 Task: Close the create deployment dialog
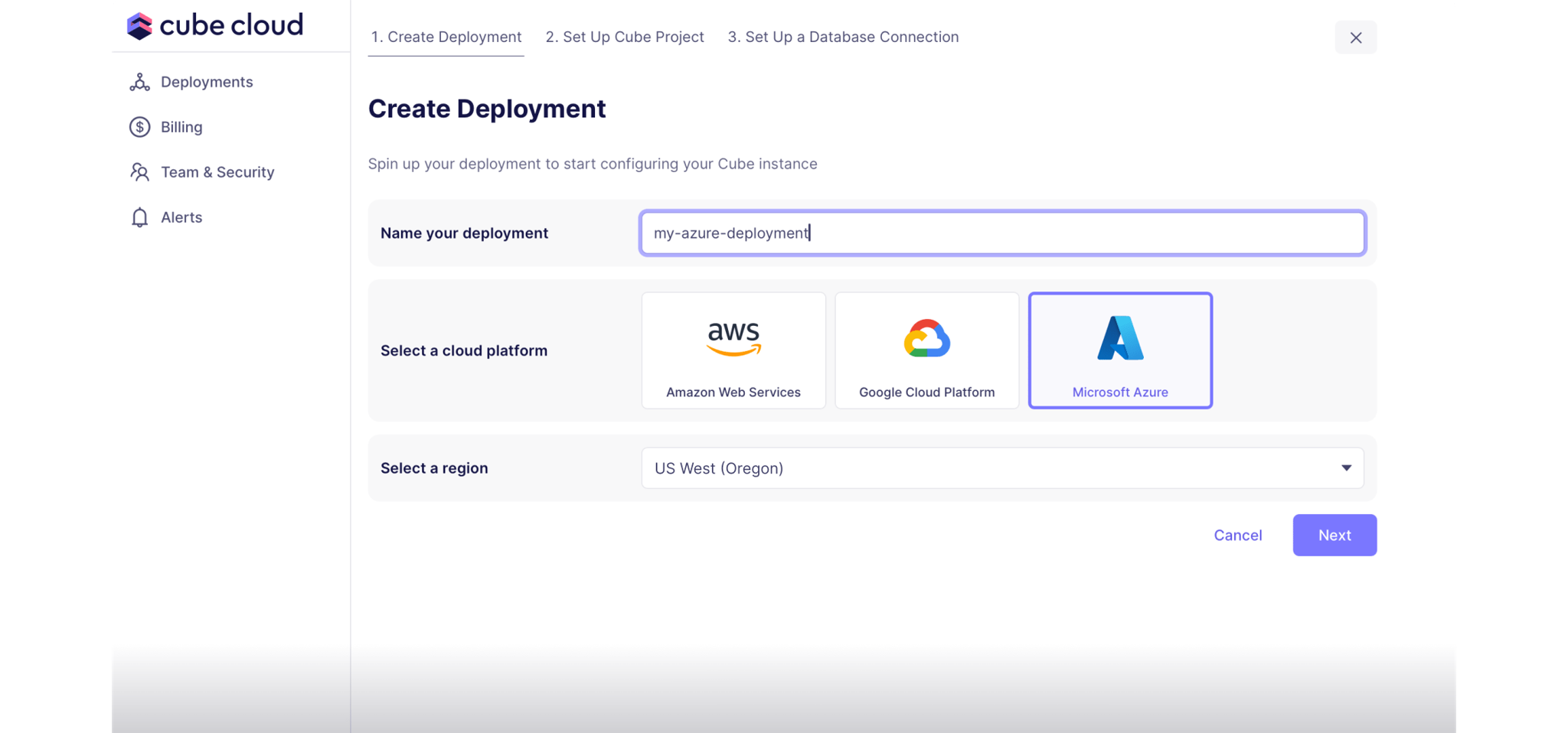pyautogui.click(x=1355, y=37)
